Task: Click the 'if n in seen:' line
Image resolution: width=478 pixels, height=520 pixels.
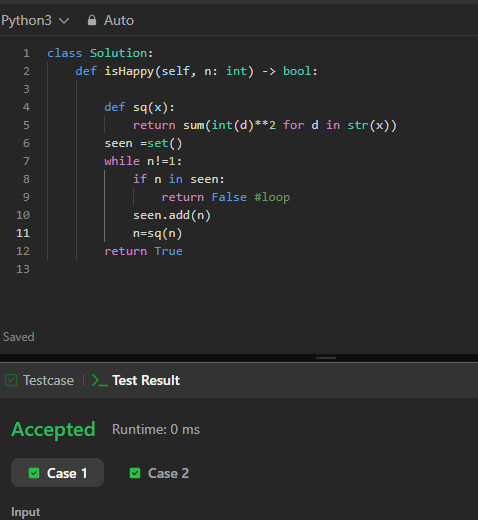Action: click(x=179, y=179)
